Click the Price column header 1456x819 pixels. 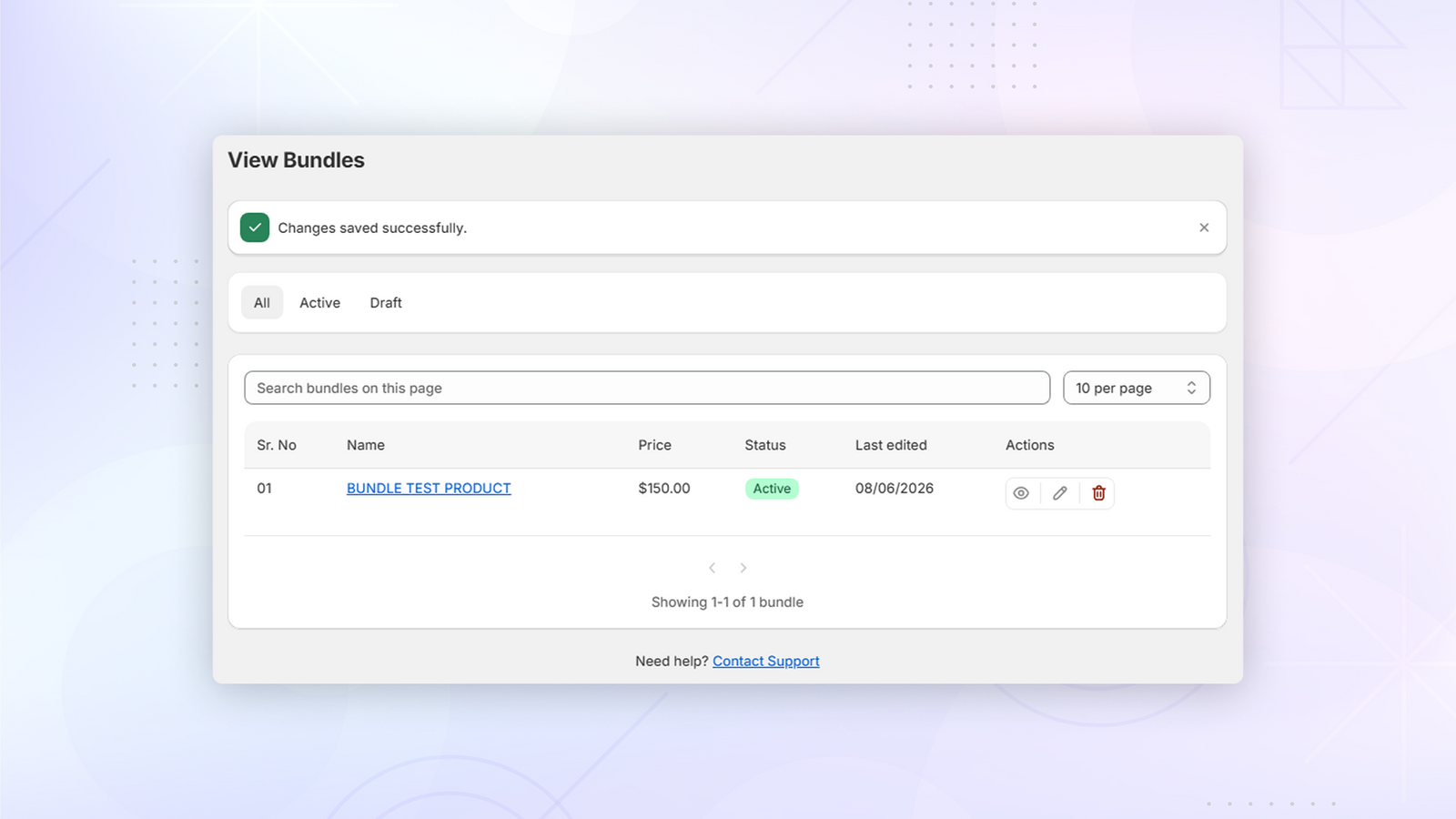[x=655, y=445]
